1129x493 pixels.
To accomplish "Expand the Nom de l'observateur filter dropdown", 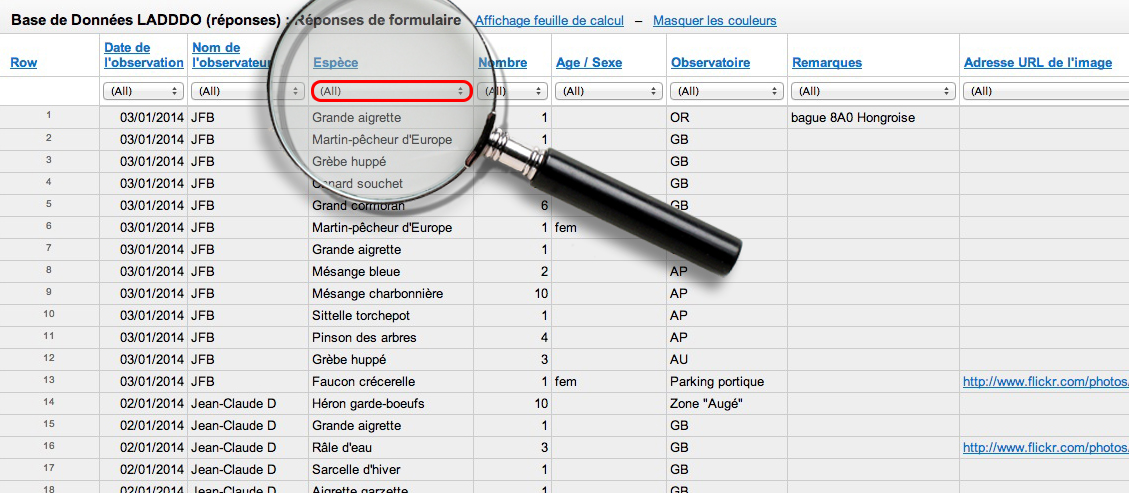I will click(232, 91).
